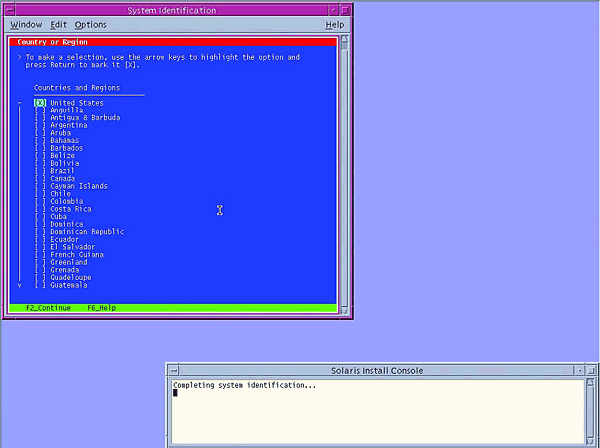Screen dimensions: 600x448
Task: Click the list scroll-down v indicator
Action: pyautogui.click(x=20, y=285)
